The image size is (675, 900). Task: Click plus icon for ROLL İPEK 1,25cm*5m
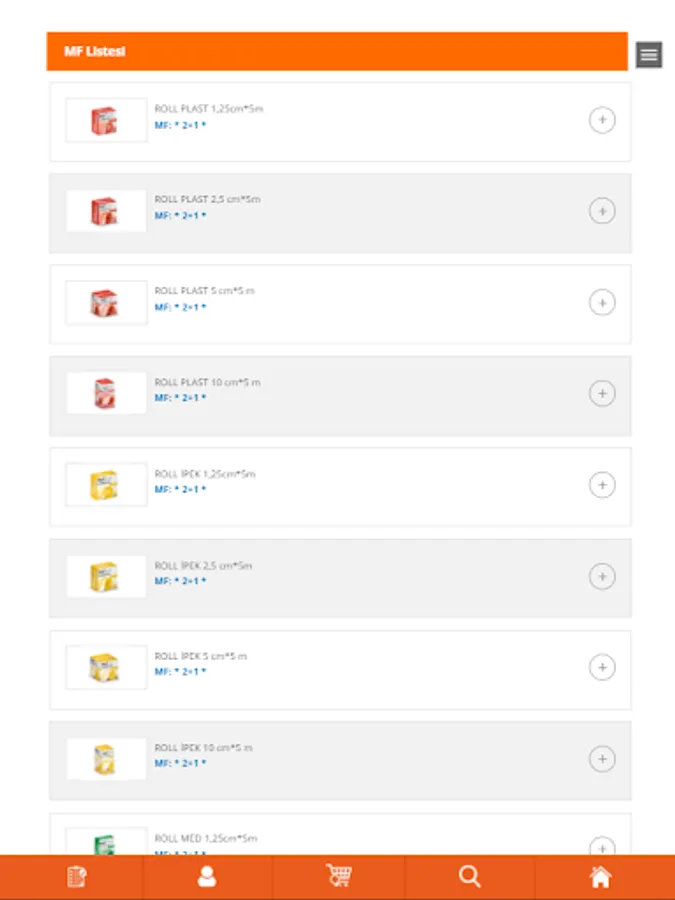pos(601,486)
